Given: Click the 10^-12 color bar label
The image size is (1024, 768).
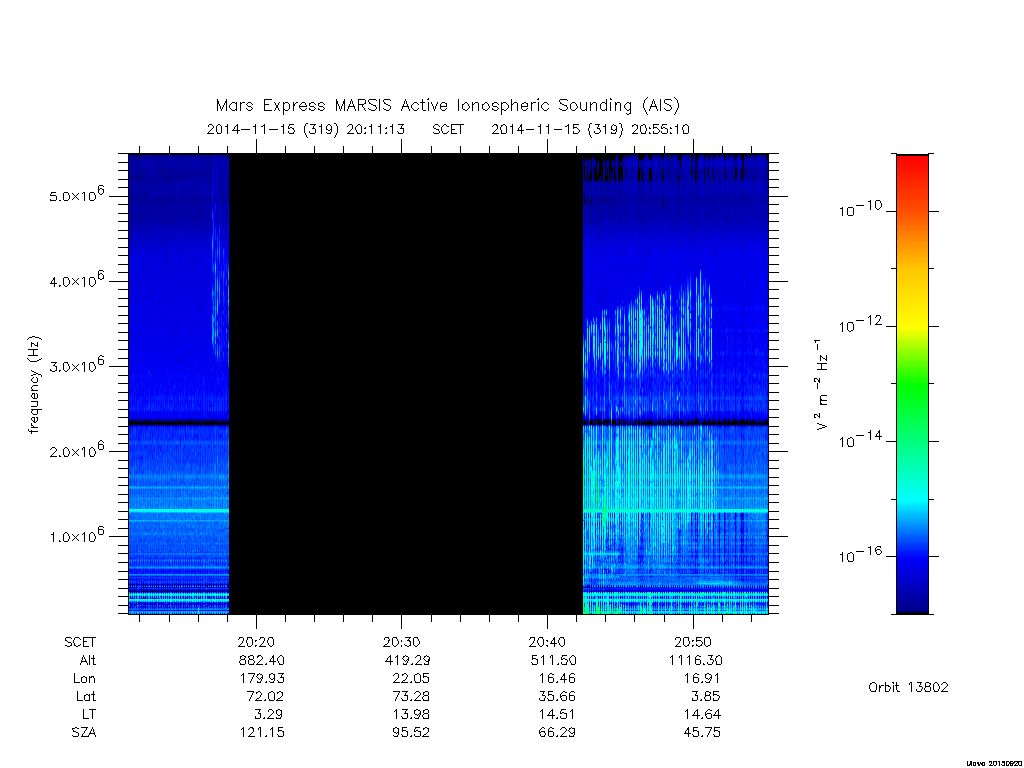Looking at the screenshot, I should tap(860, 323).
